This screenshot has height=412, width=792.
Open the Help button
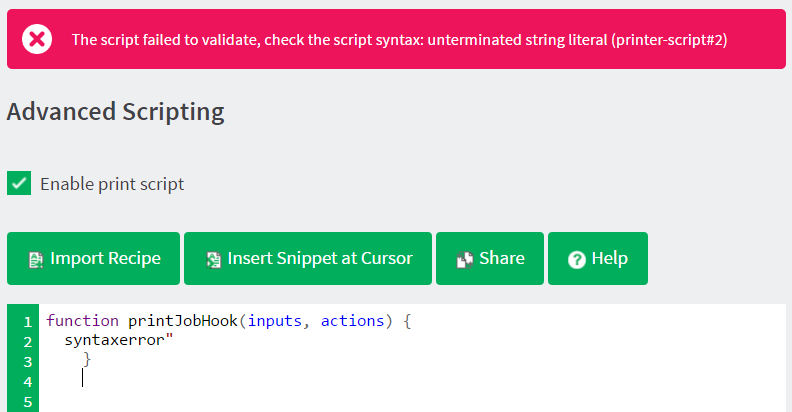tap(598, 259)
